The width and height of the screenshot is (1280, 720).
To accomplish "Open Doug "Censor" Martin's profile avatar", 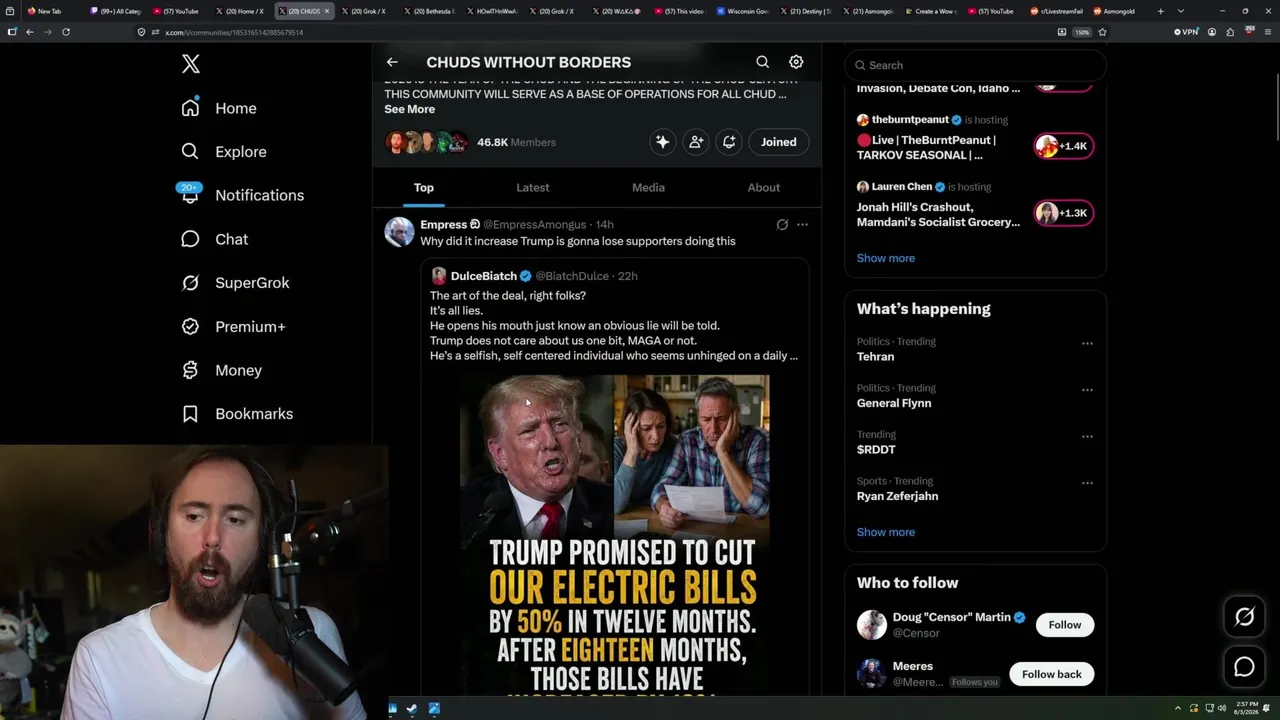I will pyautogui.click(x=872, y=625).
